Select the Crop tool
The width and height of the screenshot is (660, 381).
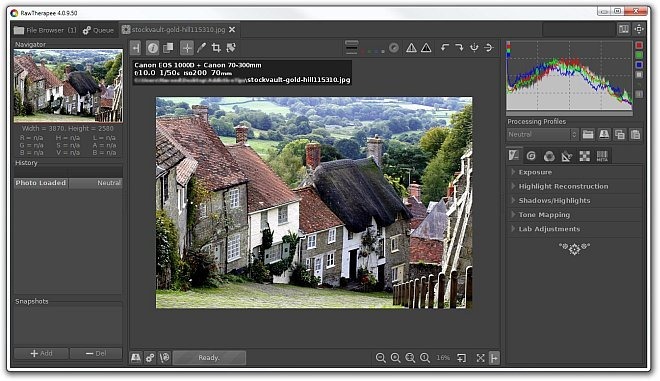pos(216,48)
